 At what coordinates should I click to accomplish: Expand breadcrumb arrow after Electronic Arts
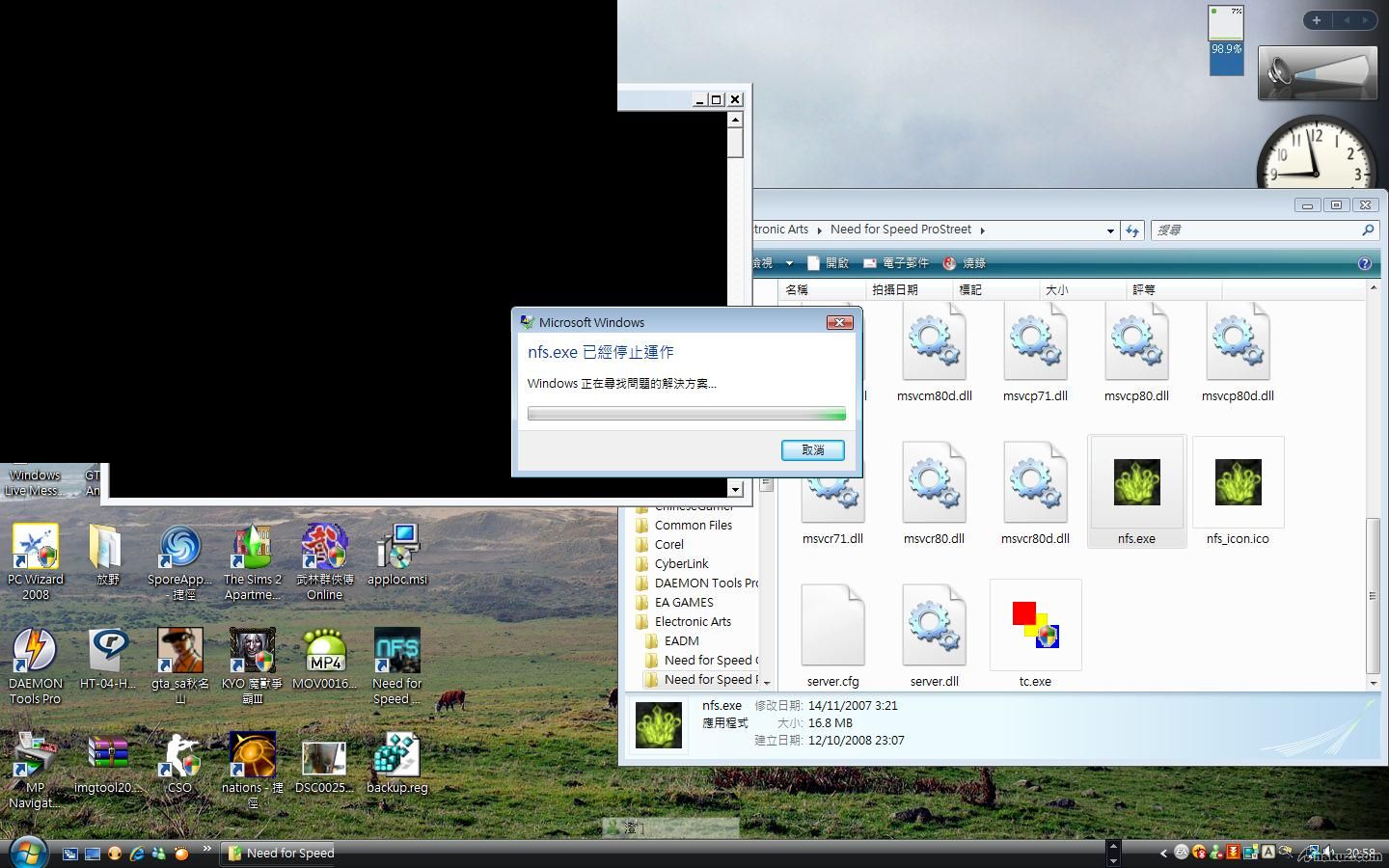point(819,231)
